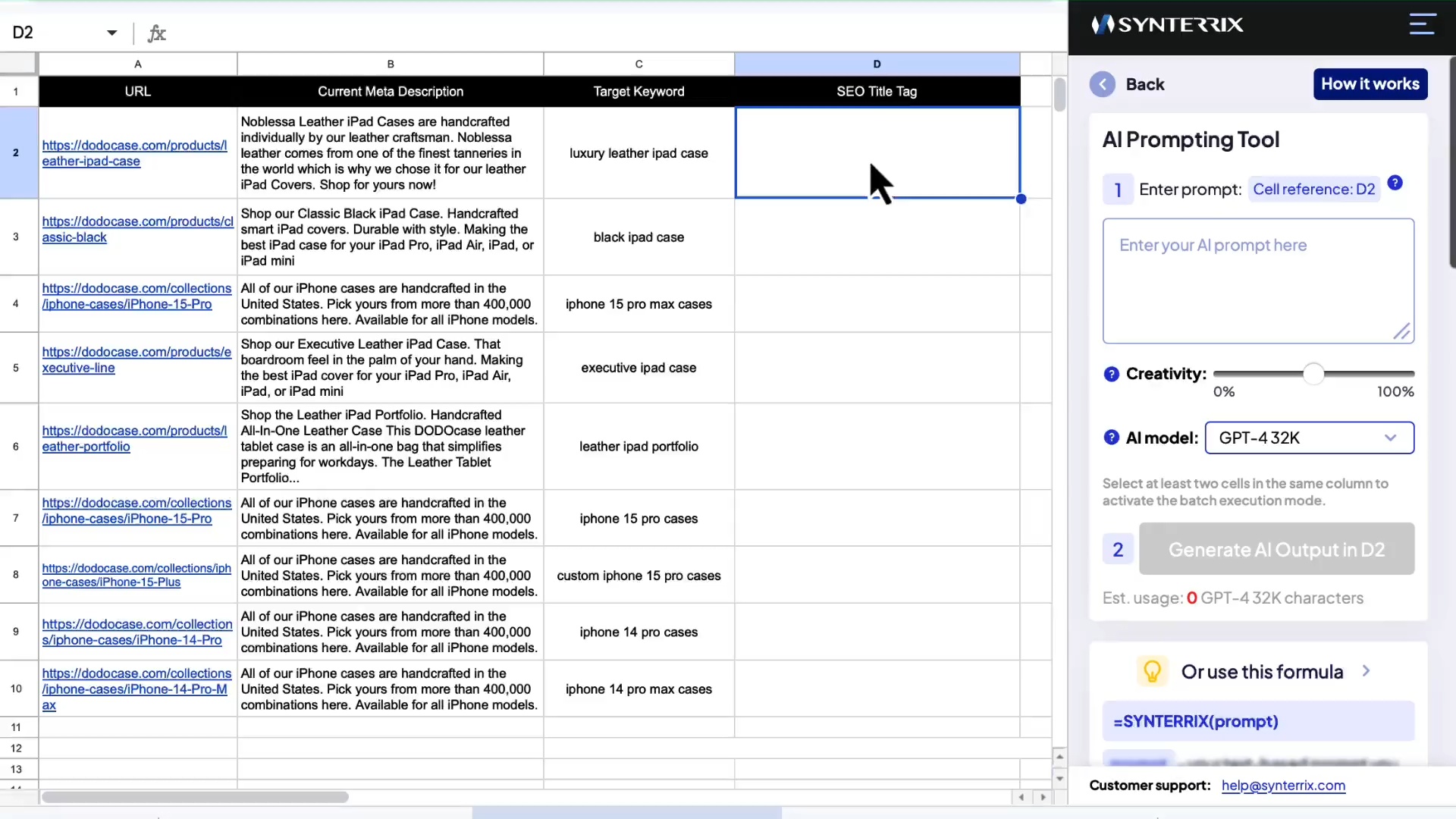This screenshot has height=819, width=1456.
Task: Click the SEO Title Tag column header
Action: 876,91
